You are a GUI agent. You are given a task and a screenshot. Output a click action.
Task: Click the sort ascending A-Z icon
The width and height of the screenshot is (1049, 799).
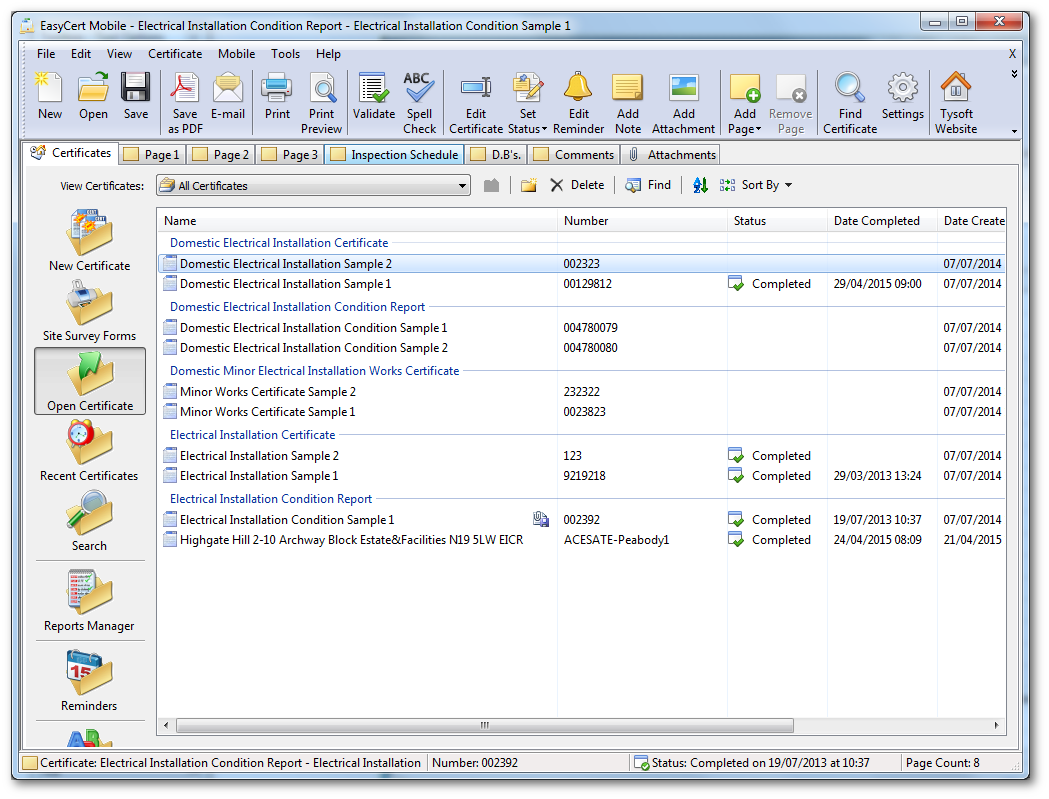[700, 185]
